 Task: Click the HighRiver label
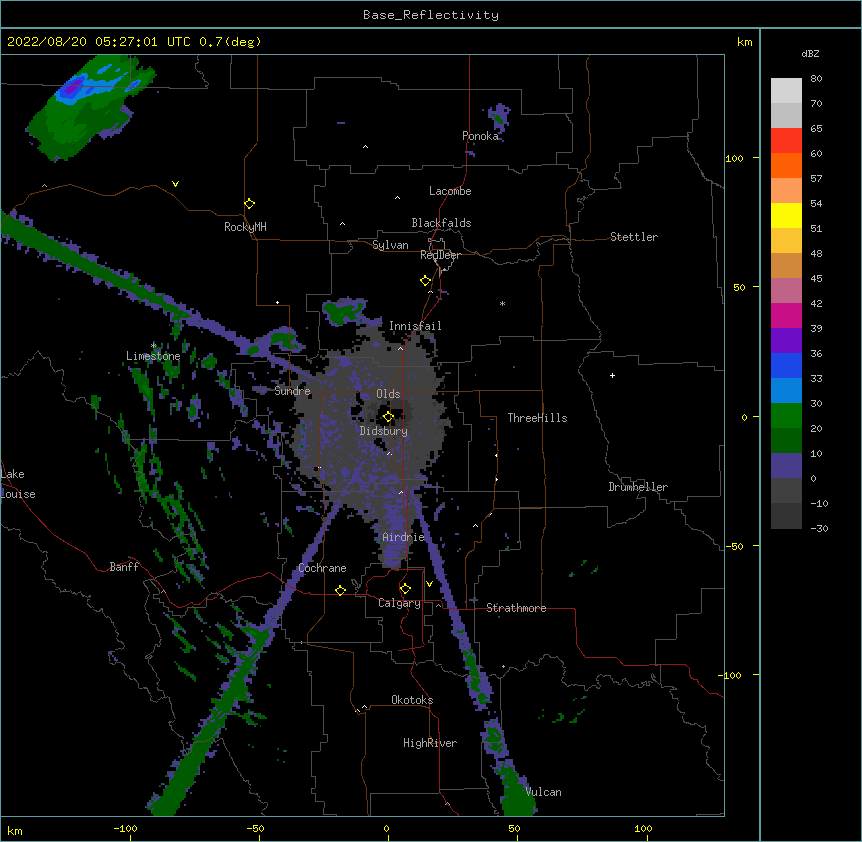click(x=430, y=743)
